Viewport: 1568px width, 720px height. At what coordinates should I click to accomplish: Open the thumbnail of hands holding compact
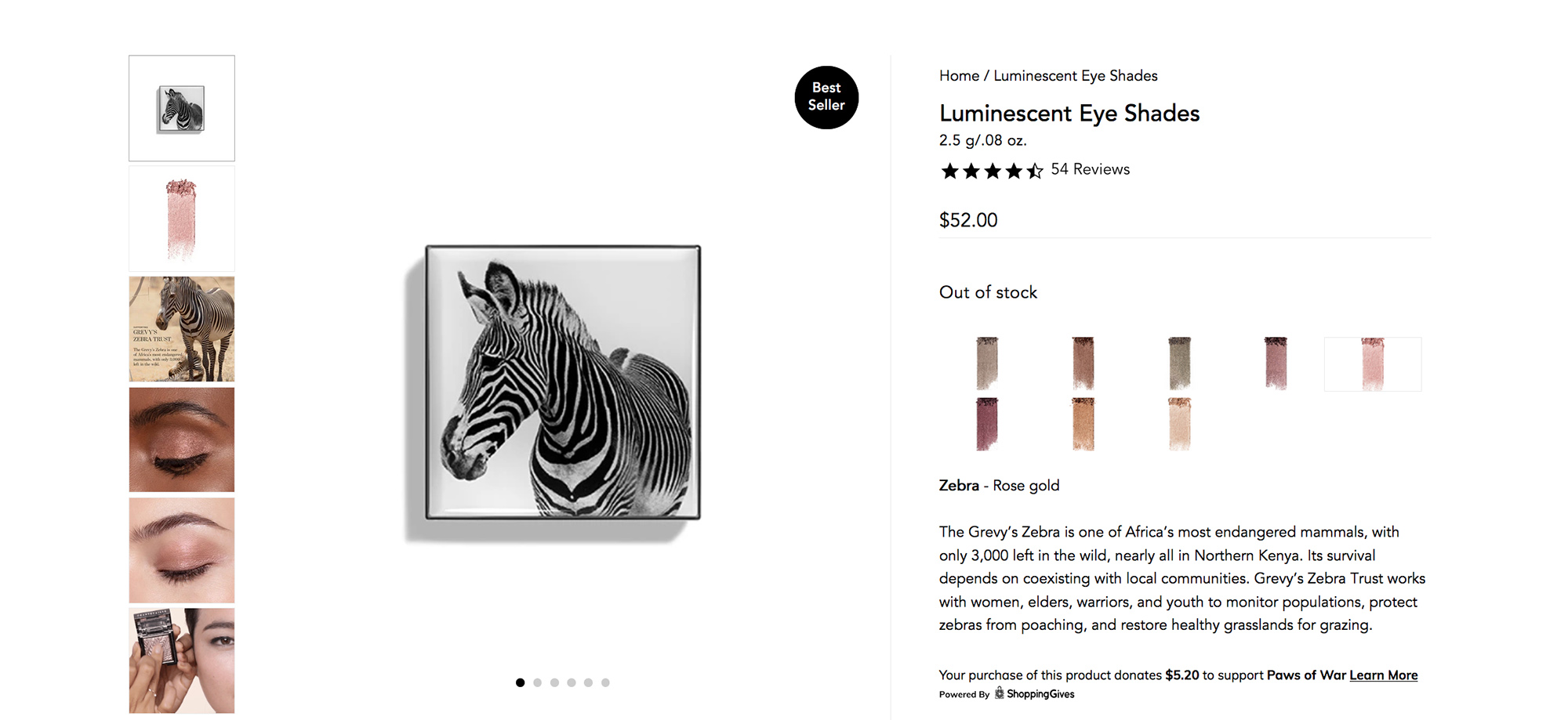(182, 660)
